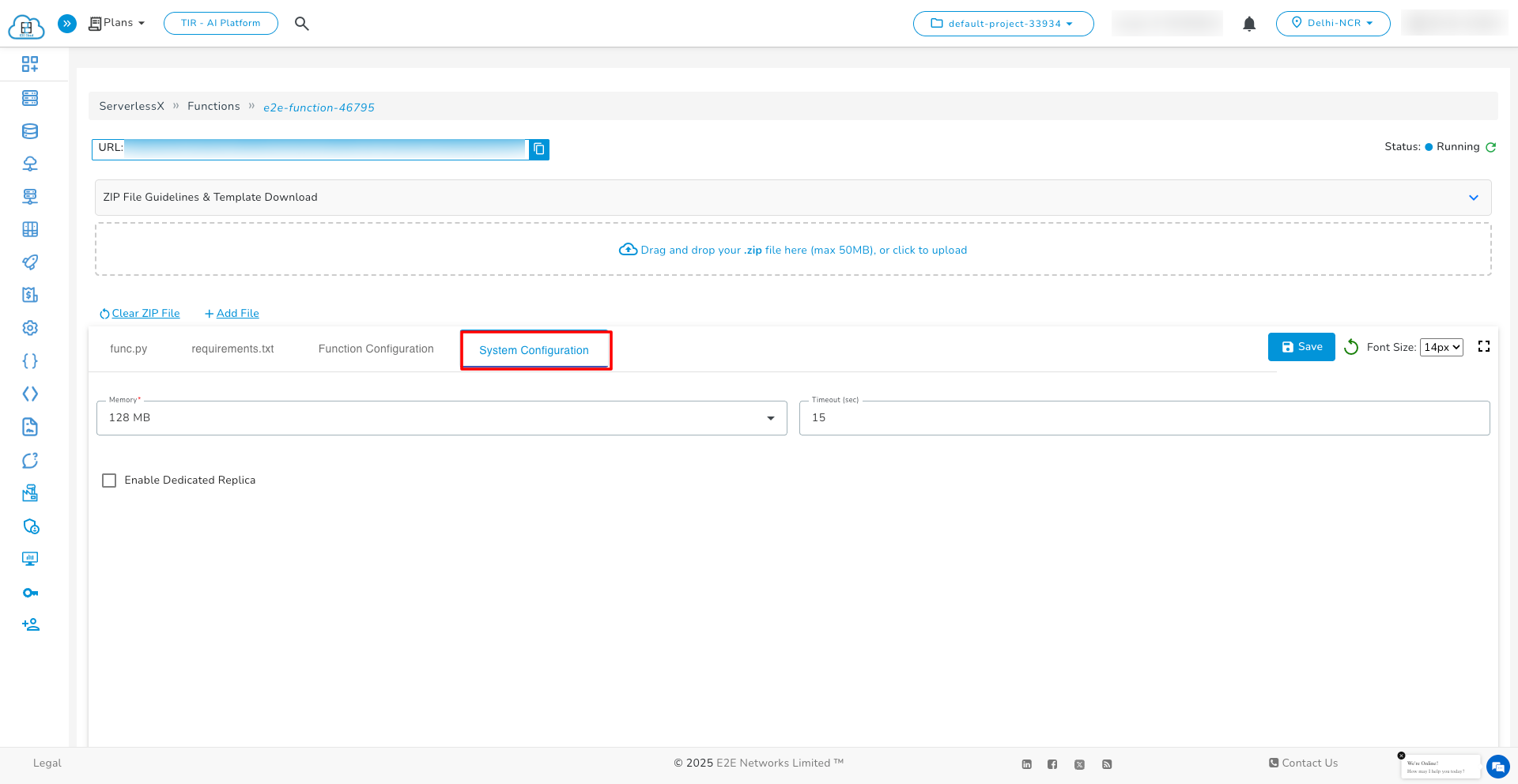
Task: Select the requirements.txt tab
Action: tap(232, 349)
